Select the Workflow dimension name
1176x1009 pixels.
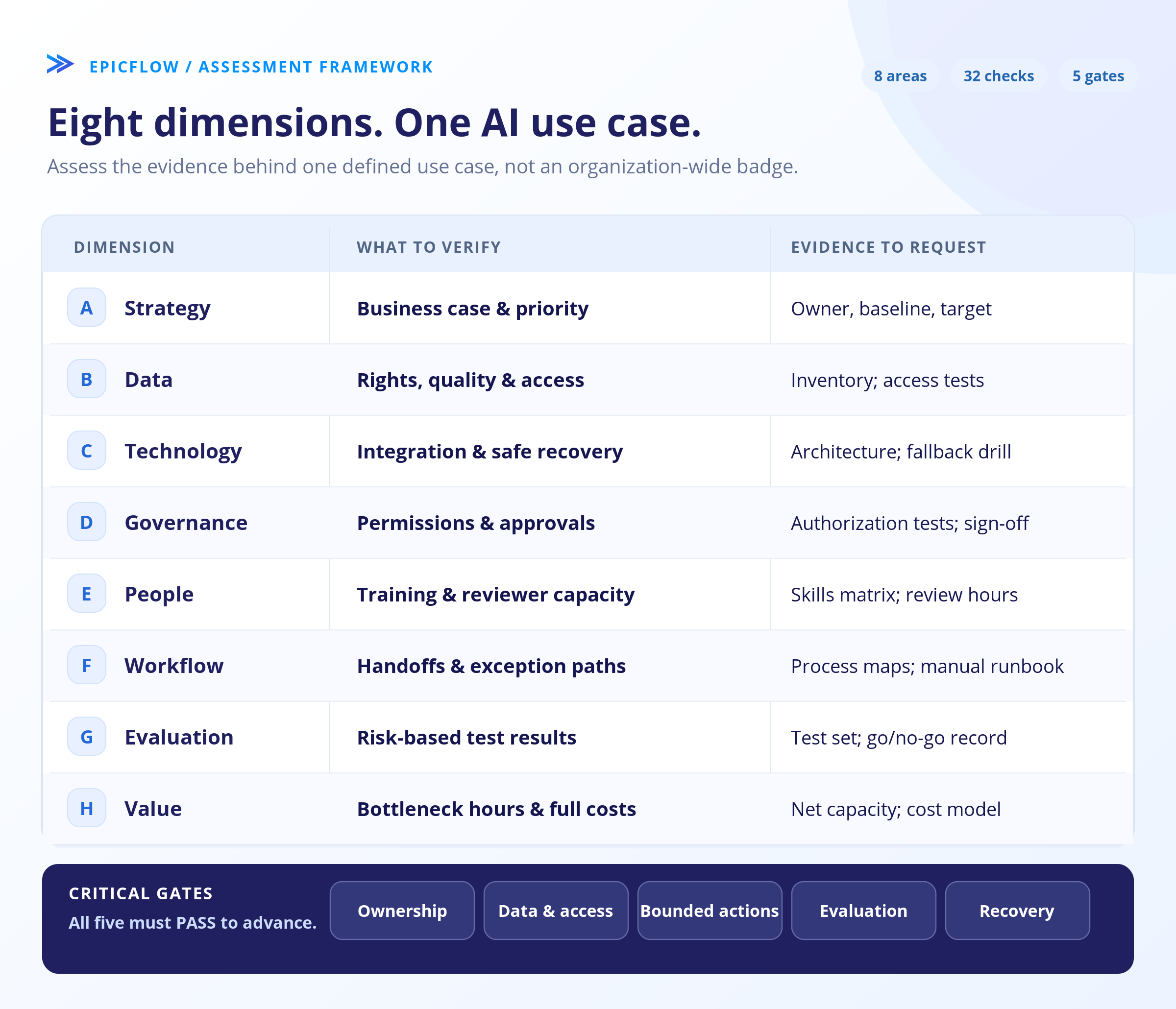174,666
